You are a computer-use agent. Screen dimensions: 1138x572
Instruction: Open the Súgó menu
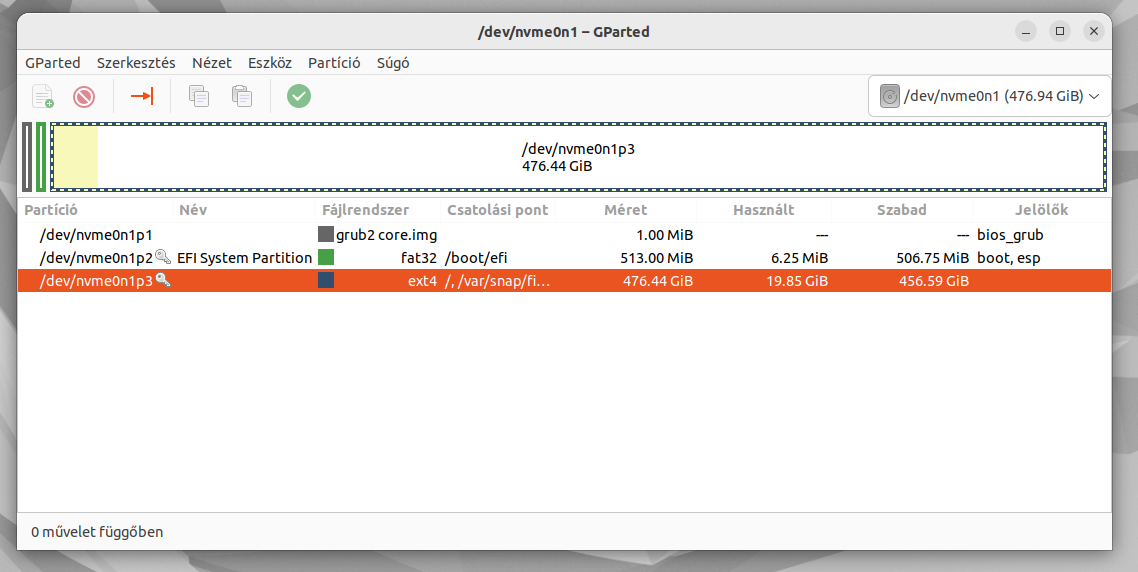point(393,62)
